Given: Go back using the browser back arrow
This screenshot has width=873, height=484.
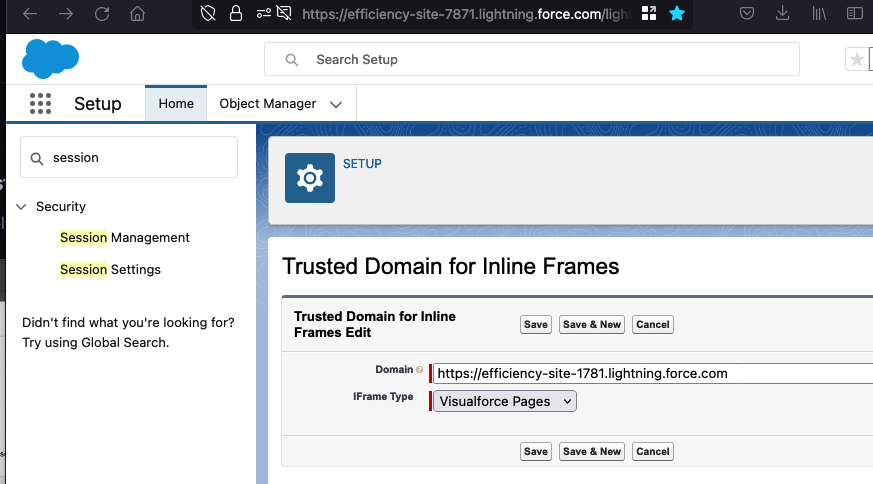Looking at the screenshot, I should [x=30, y=13].
